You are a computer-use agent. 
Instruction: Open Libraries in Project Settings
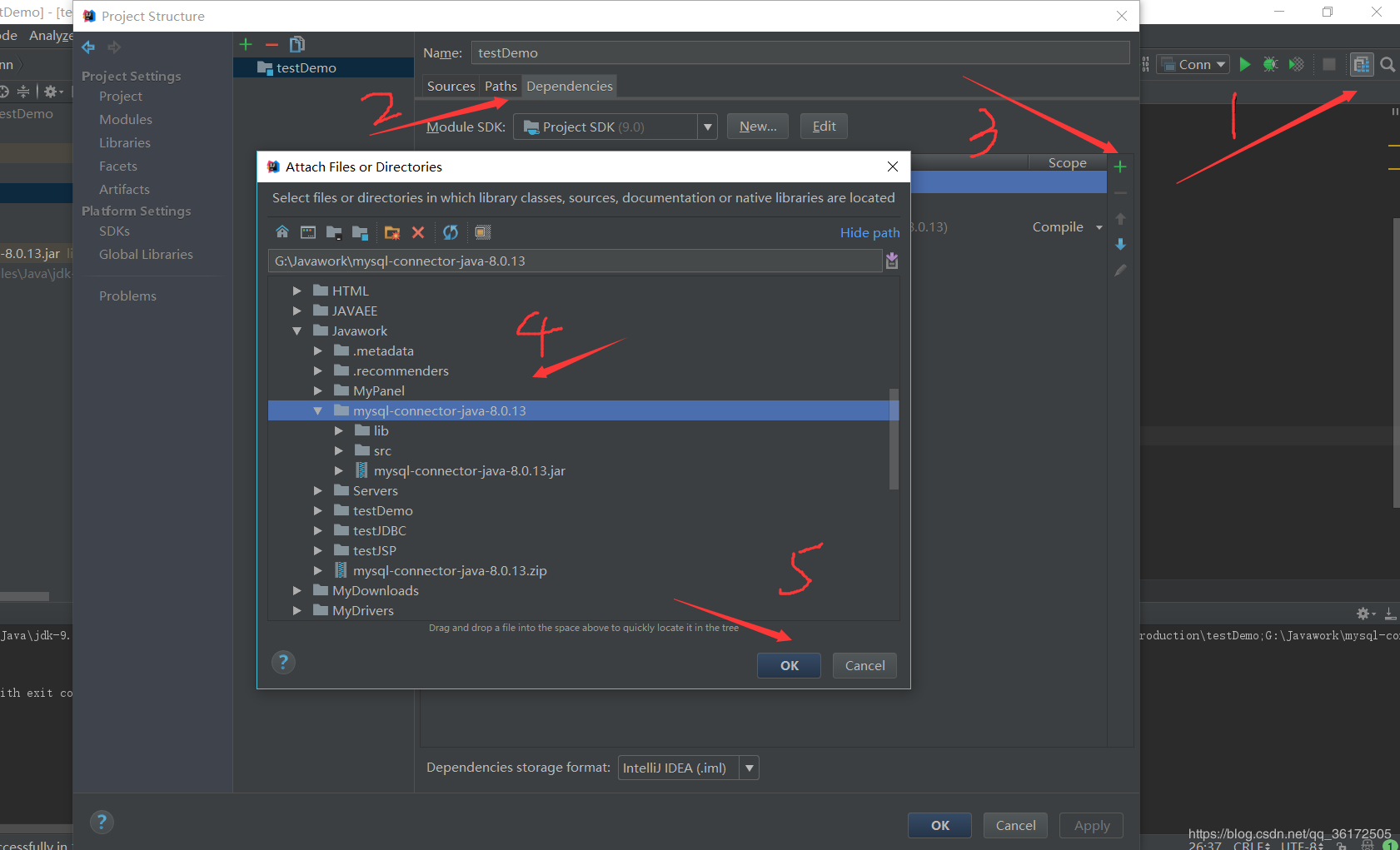[x=125, y=142]
